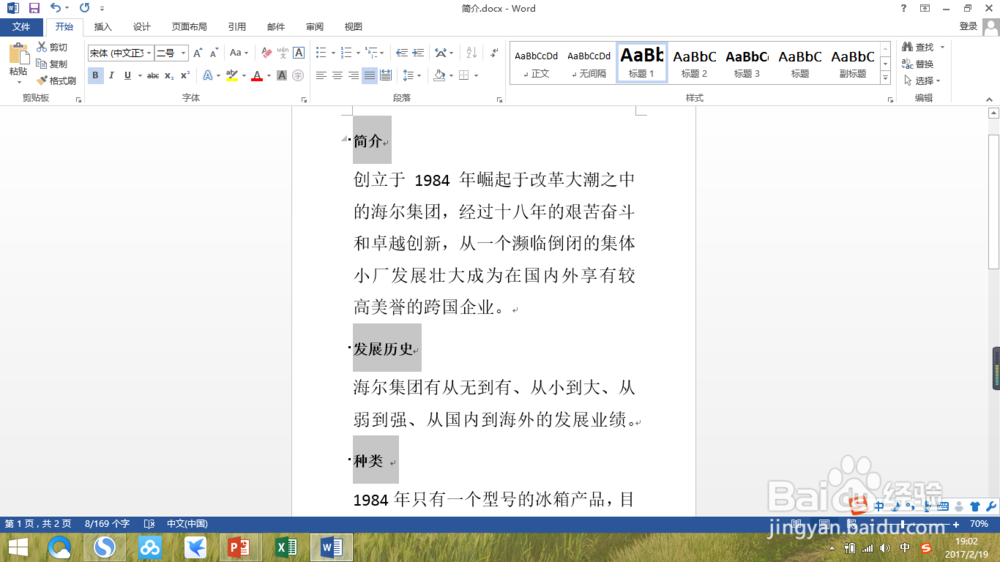Viewport: 1000px width, 562px height.
Task: Switch to Design (设计) tab
Action: pyautogui.click(x=142, y=27)
